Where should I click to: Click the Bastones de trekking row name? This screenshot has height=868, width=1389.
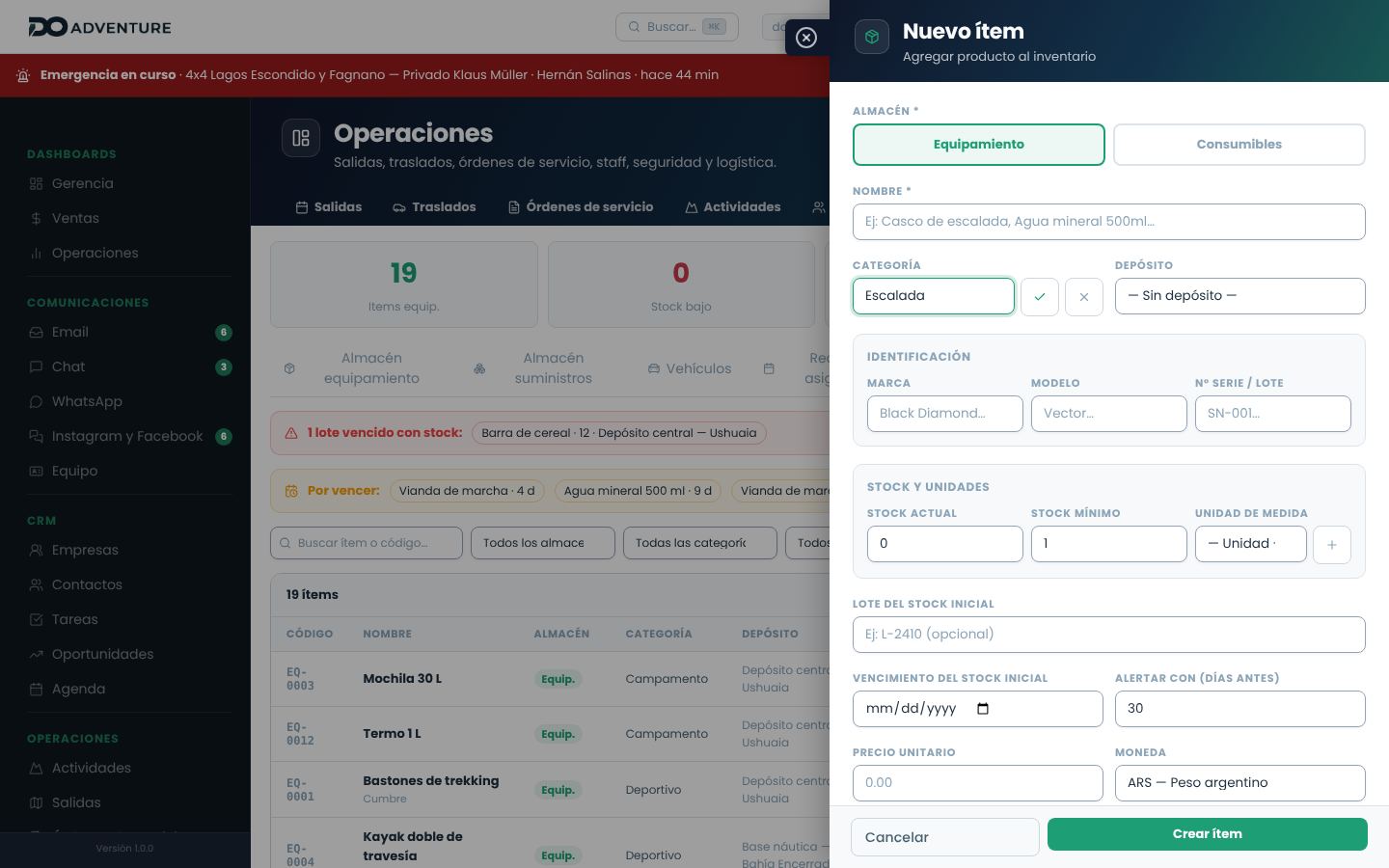pos(431,781)
